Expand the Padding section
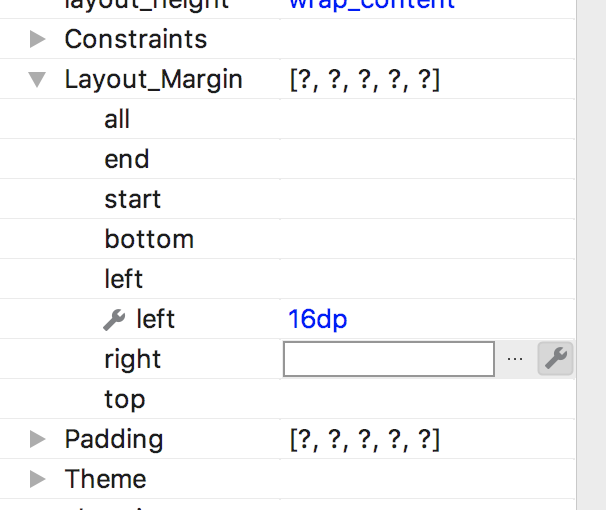The image size is (606, 510). 38,439
